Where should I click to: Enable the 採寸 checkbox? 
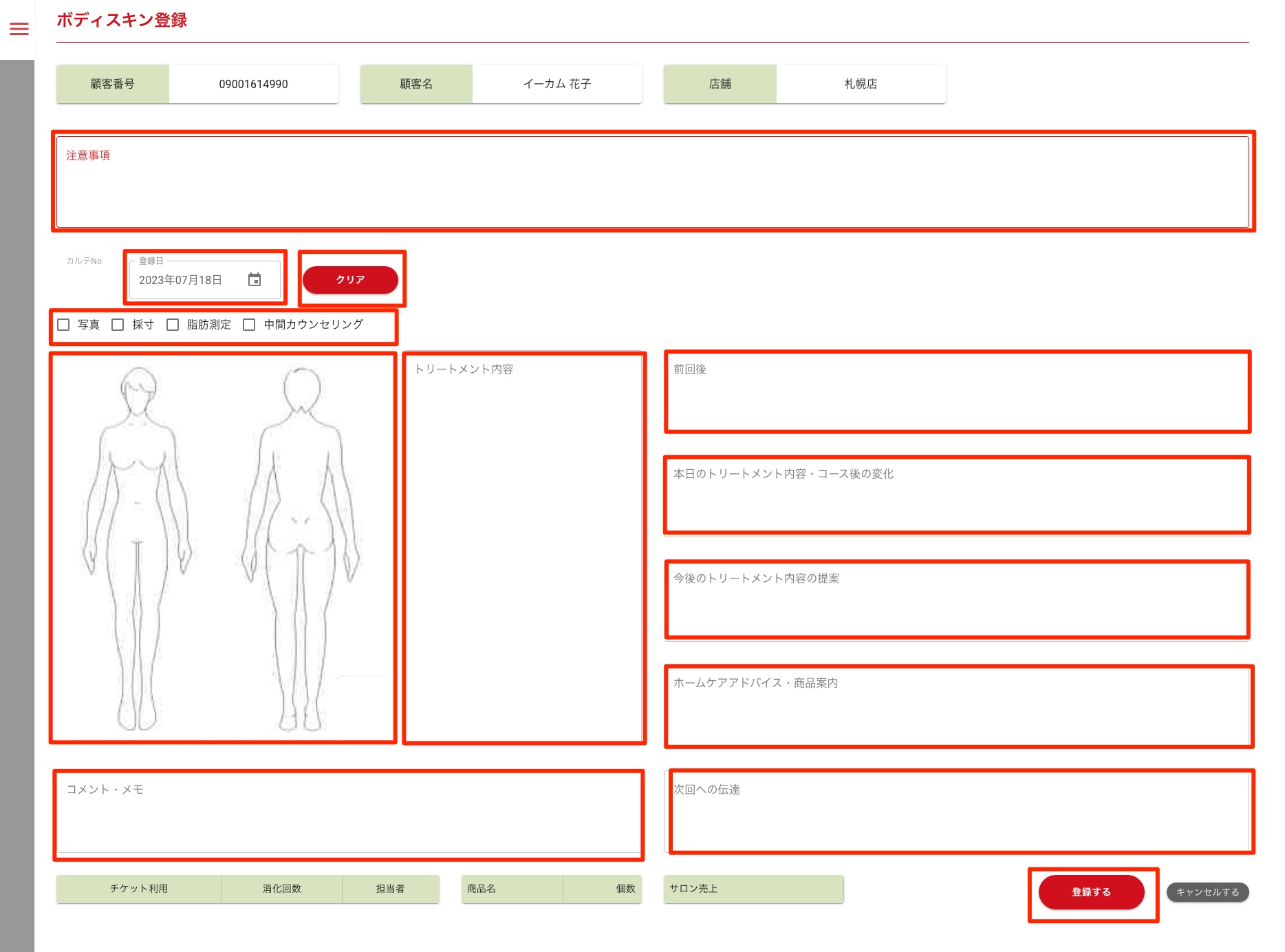pyautogui.click(x=118, y=325)
